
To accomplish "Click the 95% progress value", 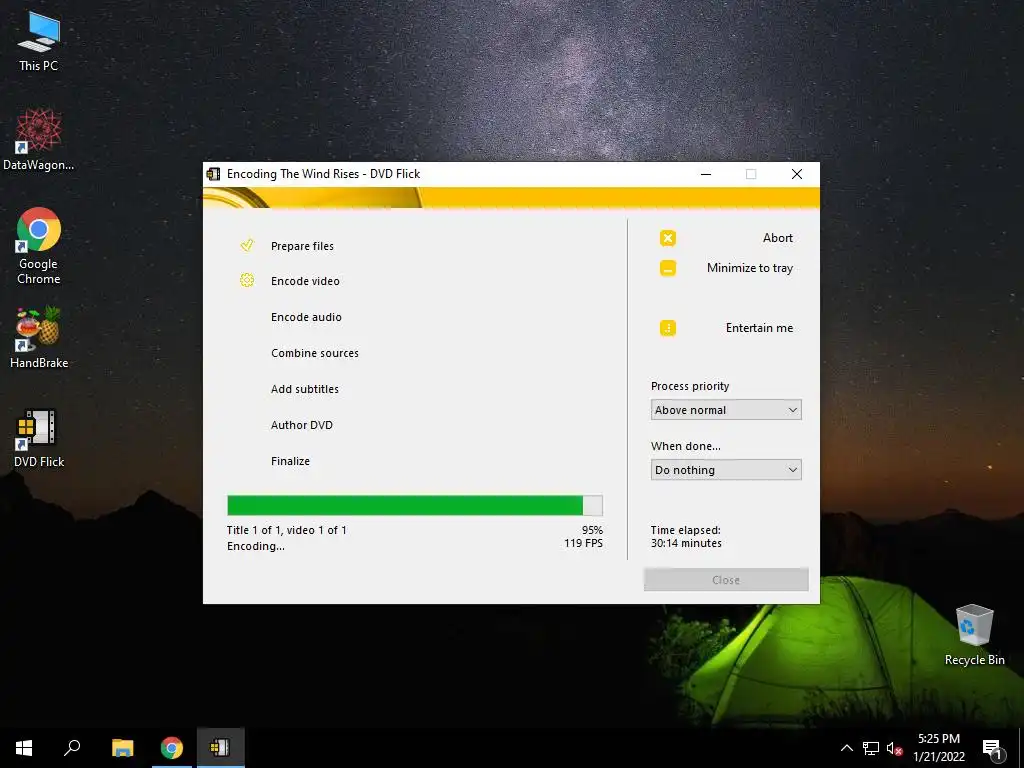I will [x=592, y=530].
